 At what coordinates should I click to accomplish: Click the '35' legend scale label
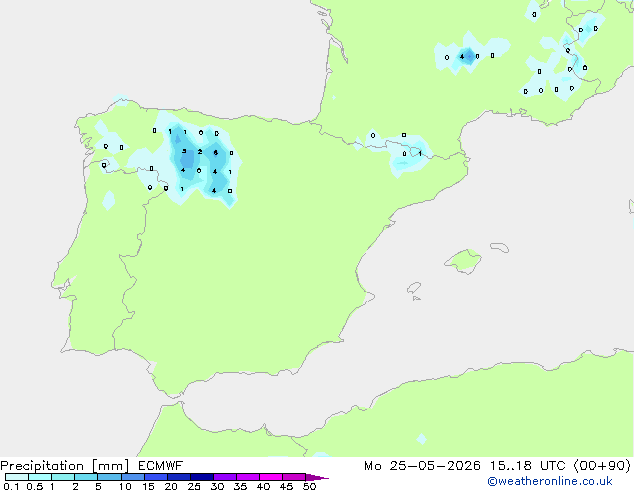(240, 486)
